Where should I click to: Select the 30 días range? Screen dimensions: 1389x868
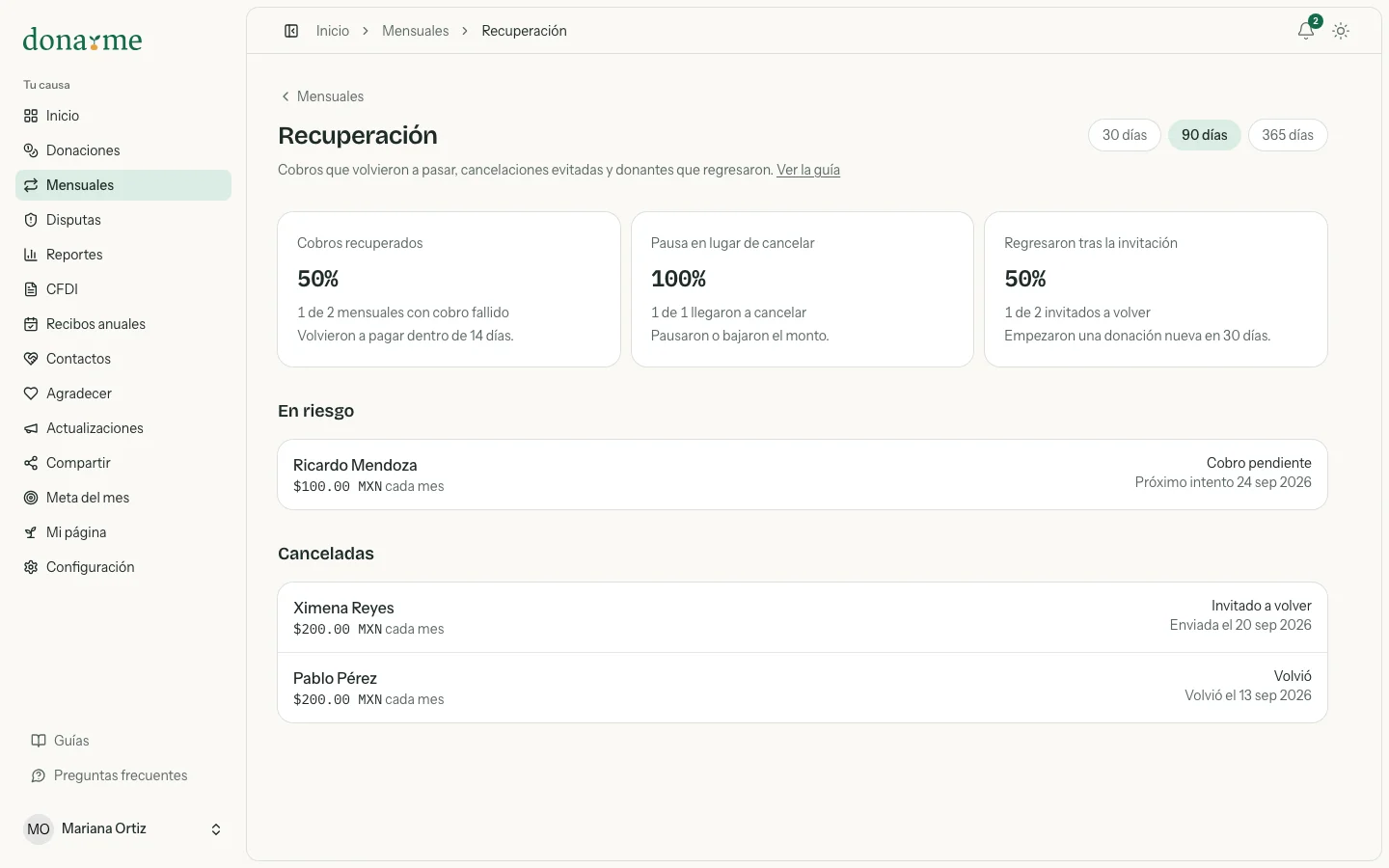(x=1125, y=135)
